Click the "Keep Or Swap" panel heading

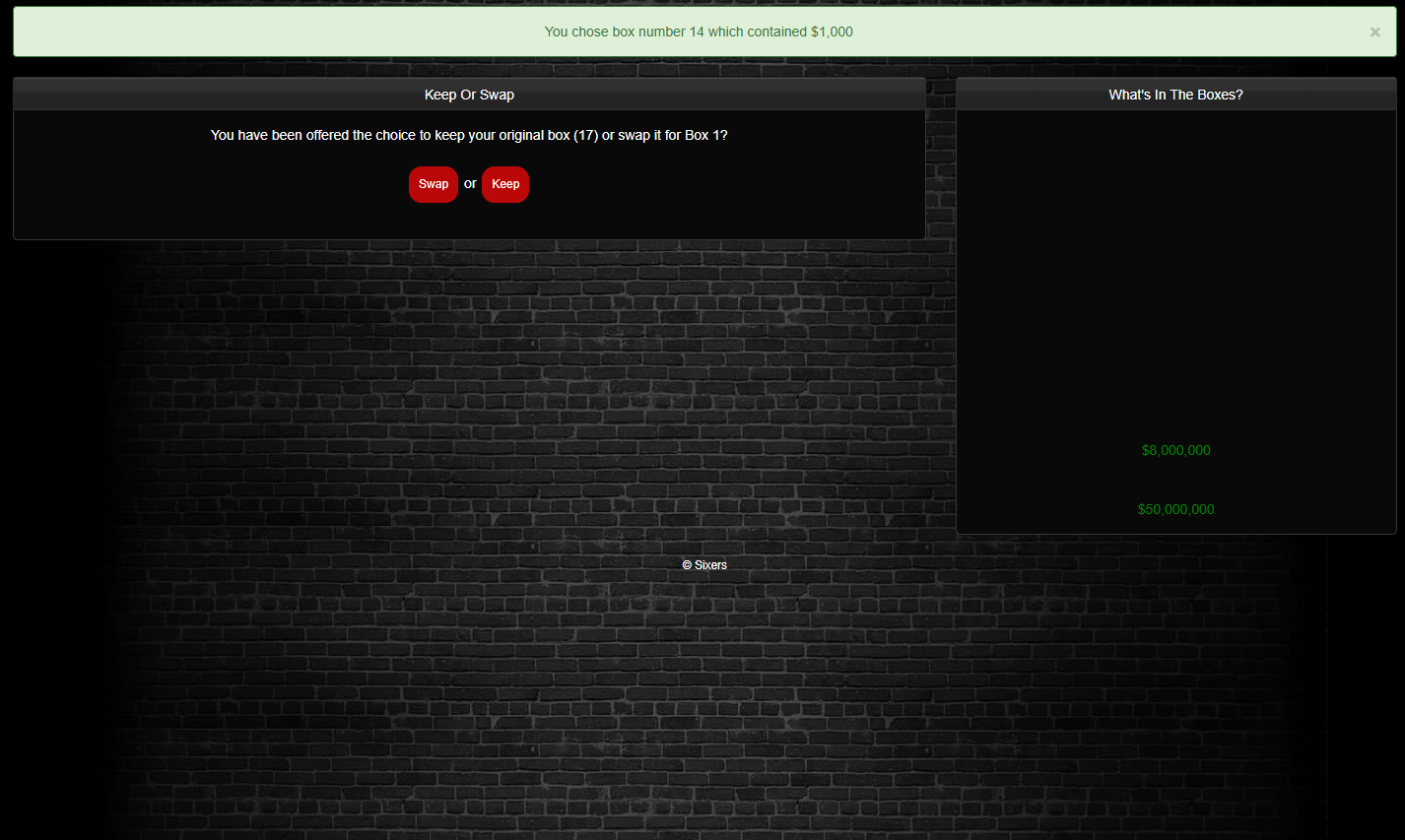pyautogui.click(x=469, y=95)
